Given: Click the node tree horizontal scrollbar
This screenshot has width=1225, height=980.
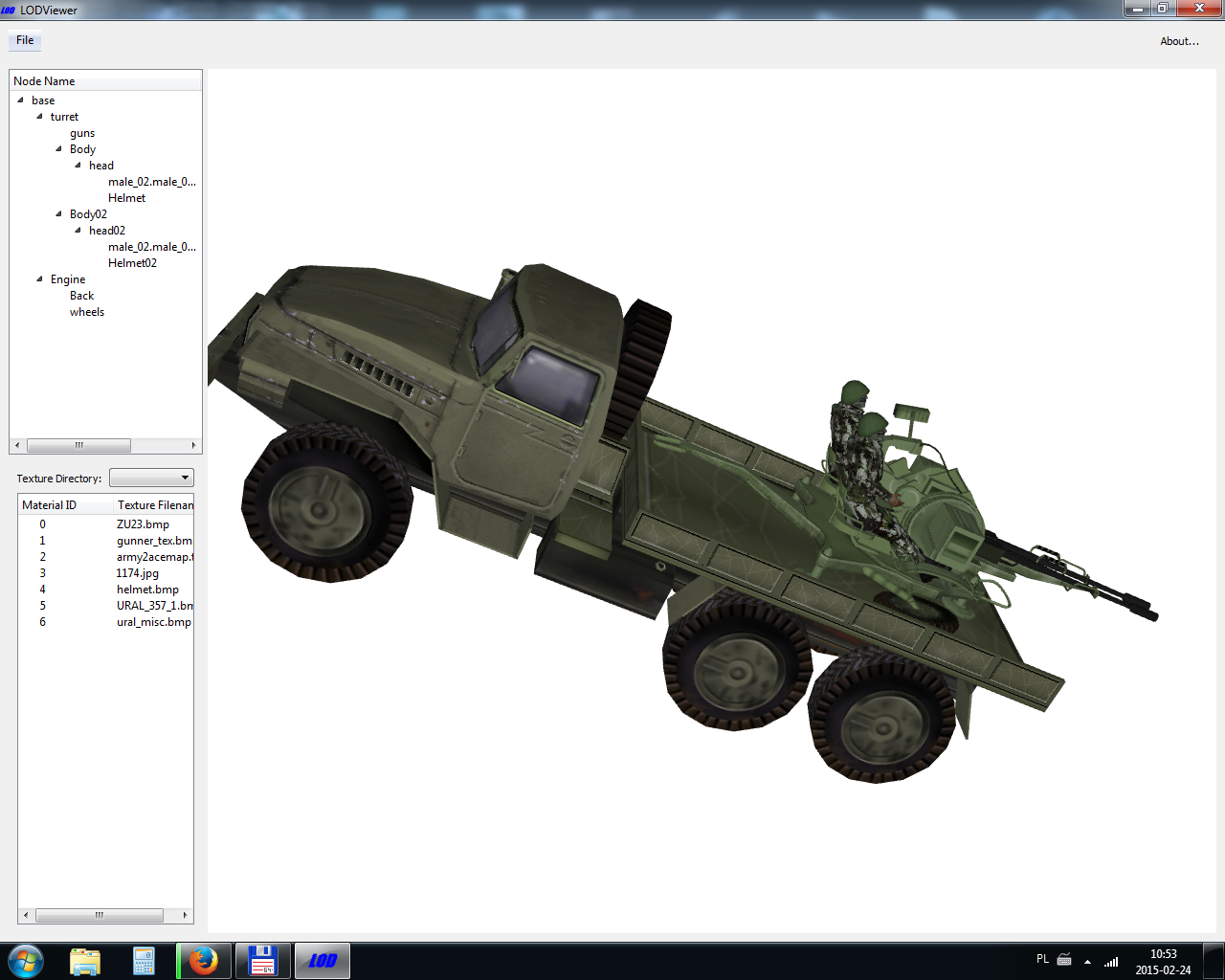Looking at the screenshot, I should (105, 446).
